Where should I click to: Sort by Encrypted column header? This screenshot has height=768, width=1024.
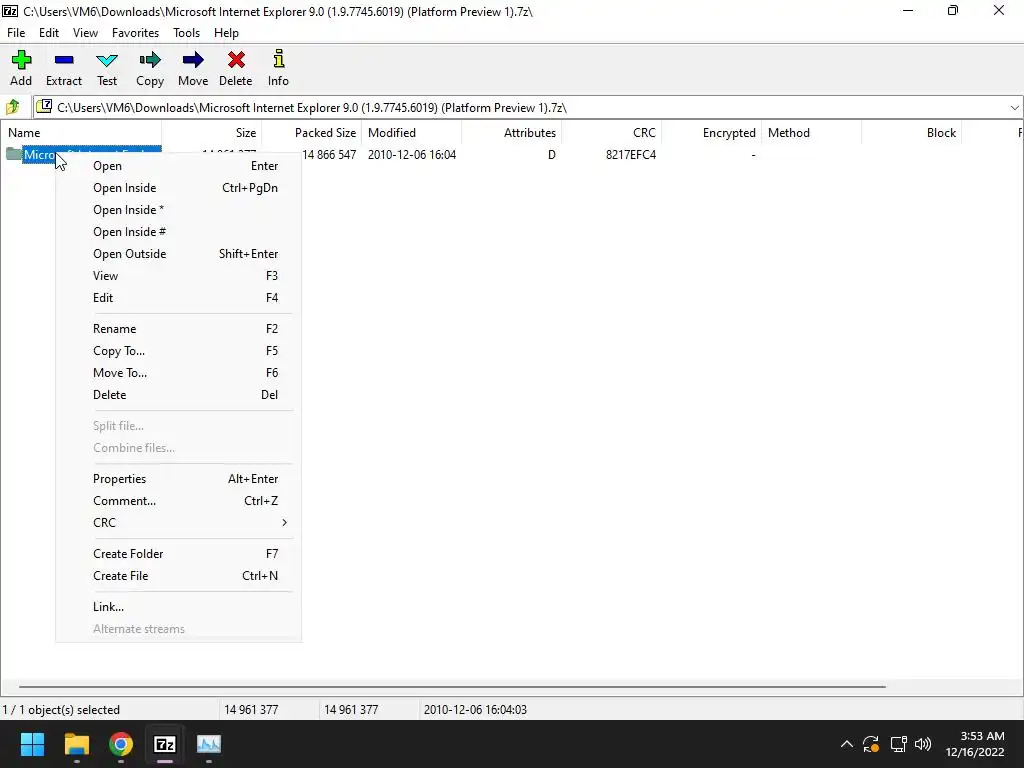711,133
